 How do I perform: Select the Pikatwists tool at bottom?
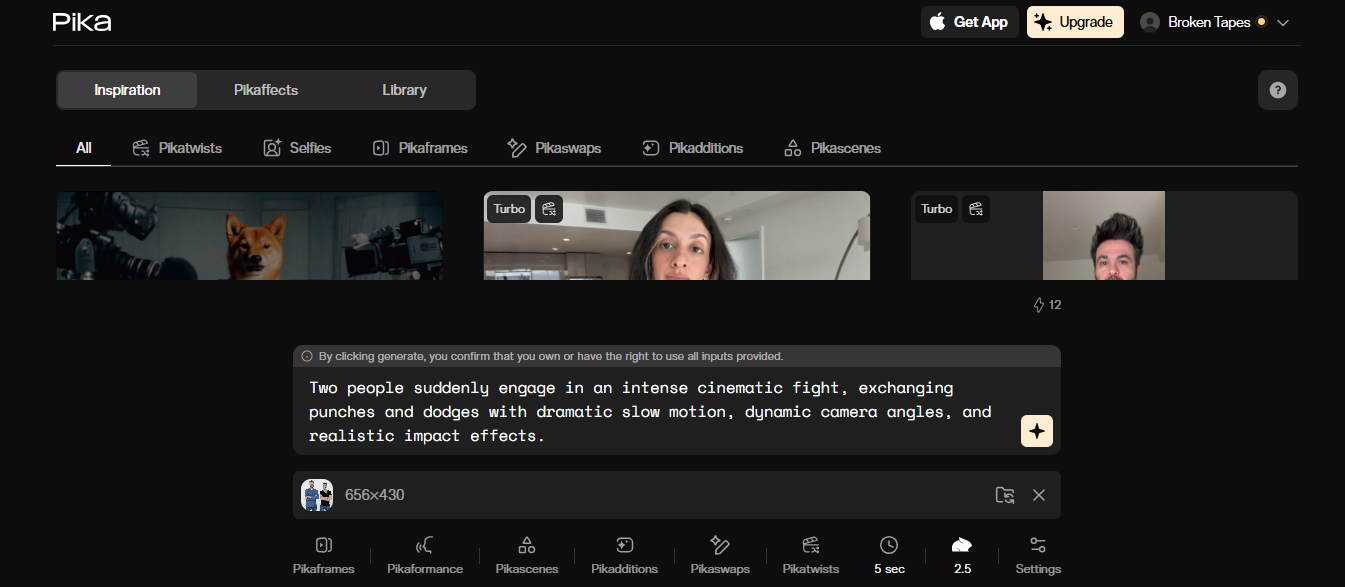[x=811, y=556]
